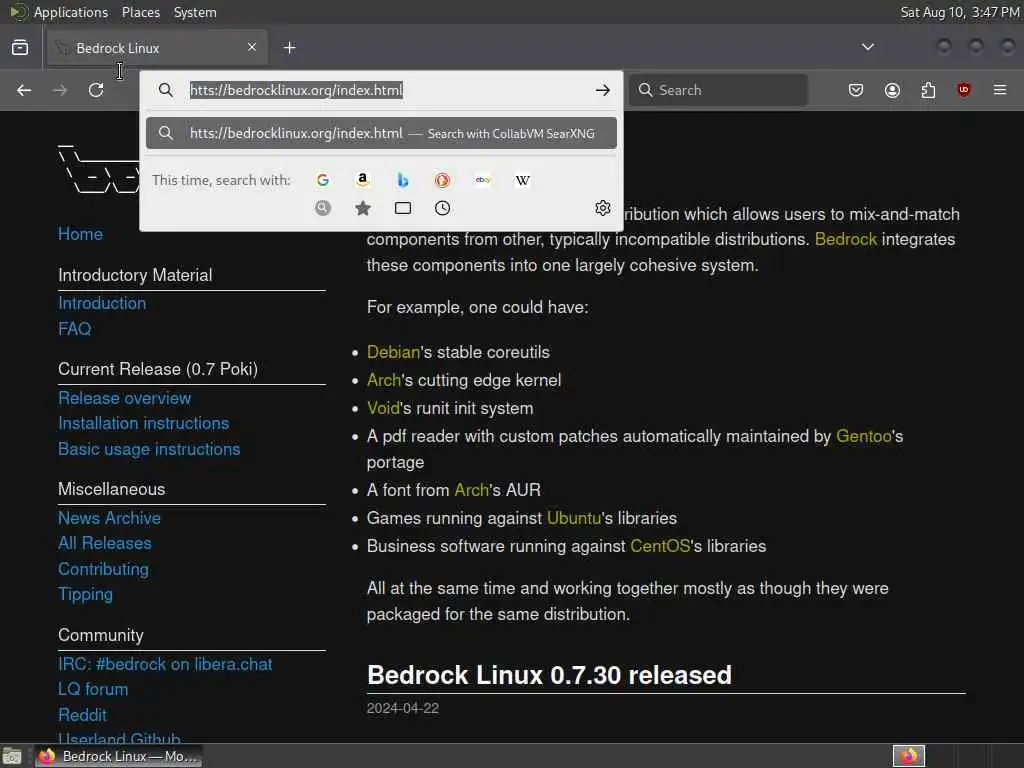This screenshot has height=768, width=1024.
Task: Open the All Releases link
Action: click(104, 543)
